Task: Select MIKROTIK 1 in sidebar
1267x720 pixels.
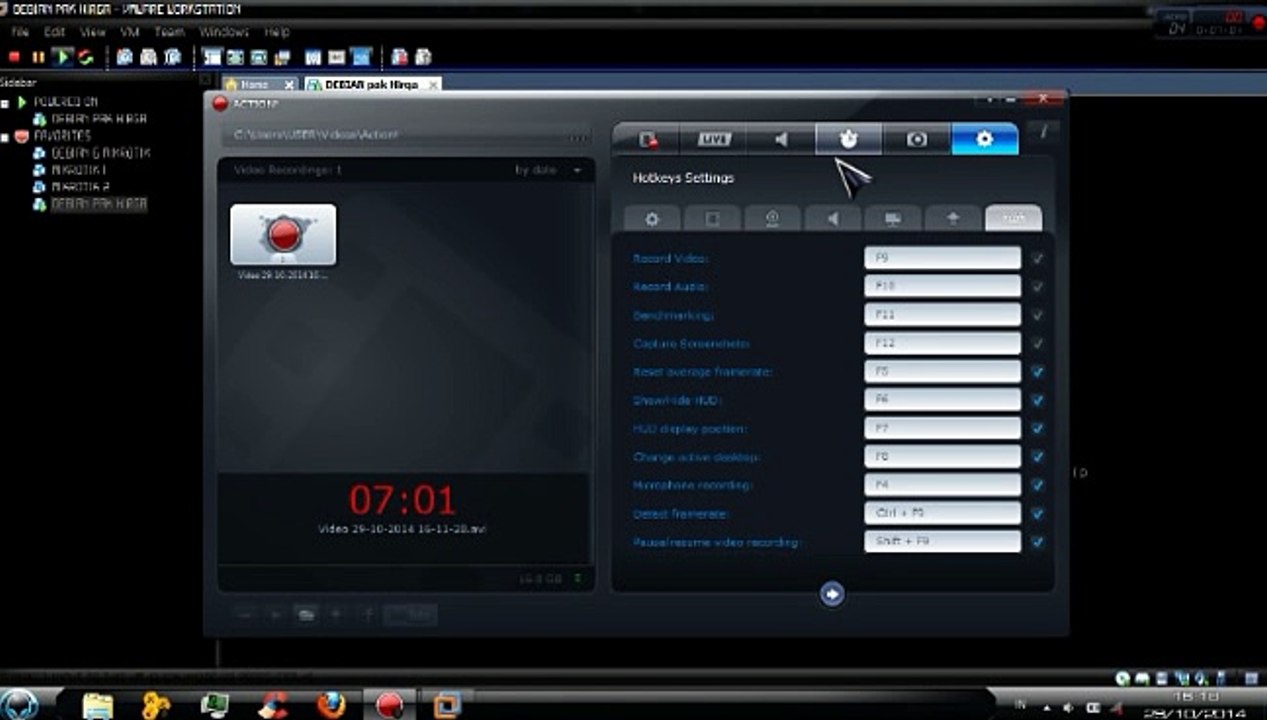Action: click(x=71, y=170)
